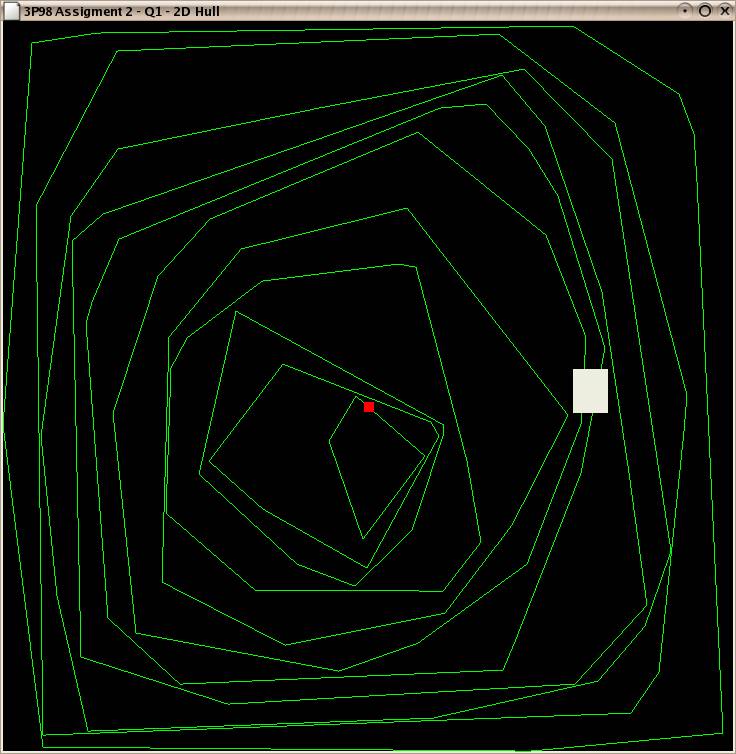736x754 pixels.
Task: Open the window menu icon in title bar
Action: (11, 12)
